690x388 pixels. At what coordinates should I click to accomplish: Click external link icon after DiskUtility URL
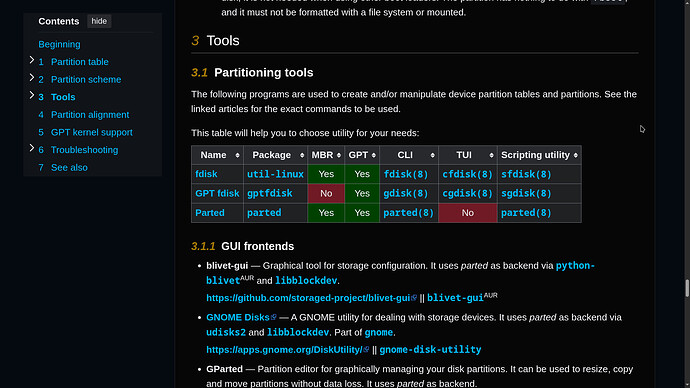(366, 349)
